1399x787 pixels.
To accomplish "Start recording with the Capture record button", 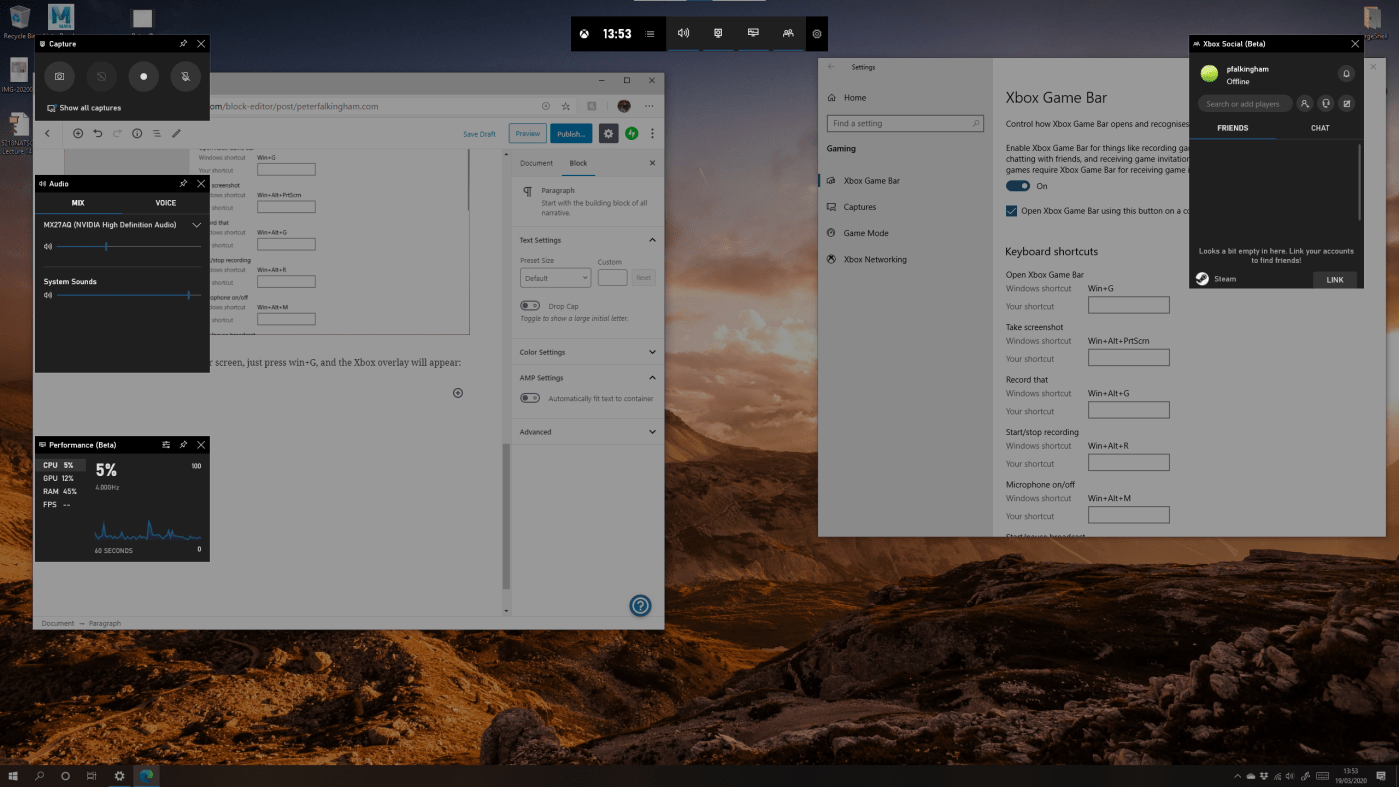I will coord(144,76).
